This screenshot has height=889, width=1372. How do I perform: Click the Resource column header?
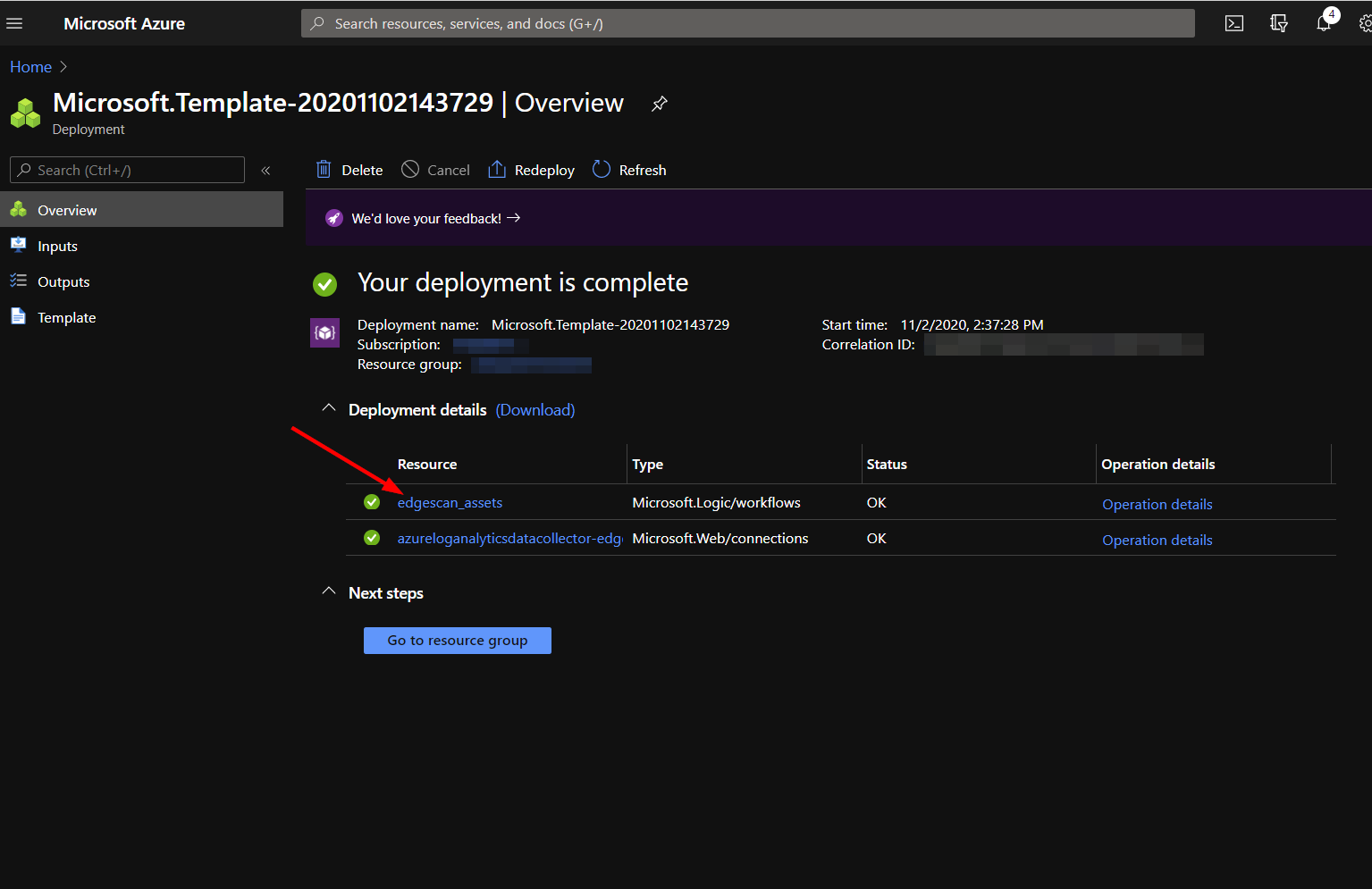[427, 465]
